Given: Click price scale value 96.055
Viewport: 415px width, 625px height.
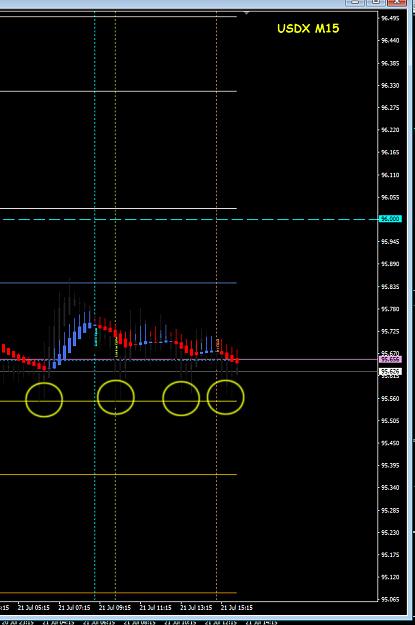Looking at the screenshot, I should [x=390, y=197].
